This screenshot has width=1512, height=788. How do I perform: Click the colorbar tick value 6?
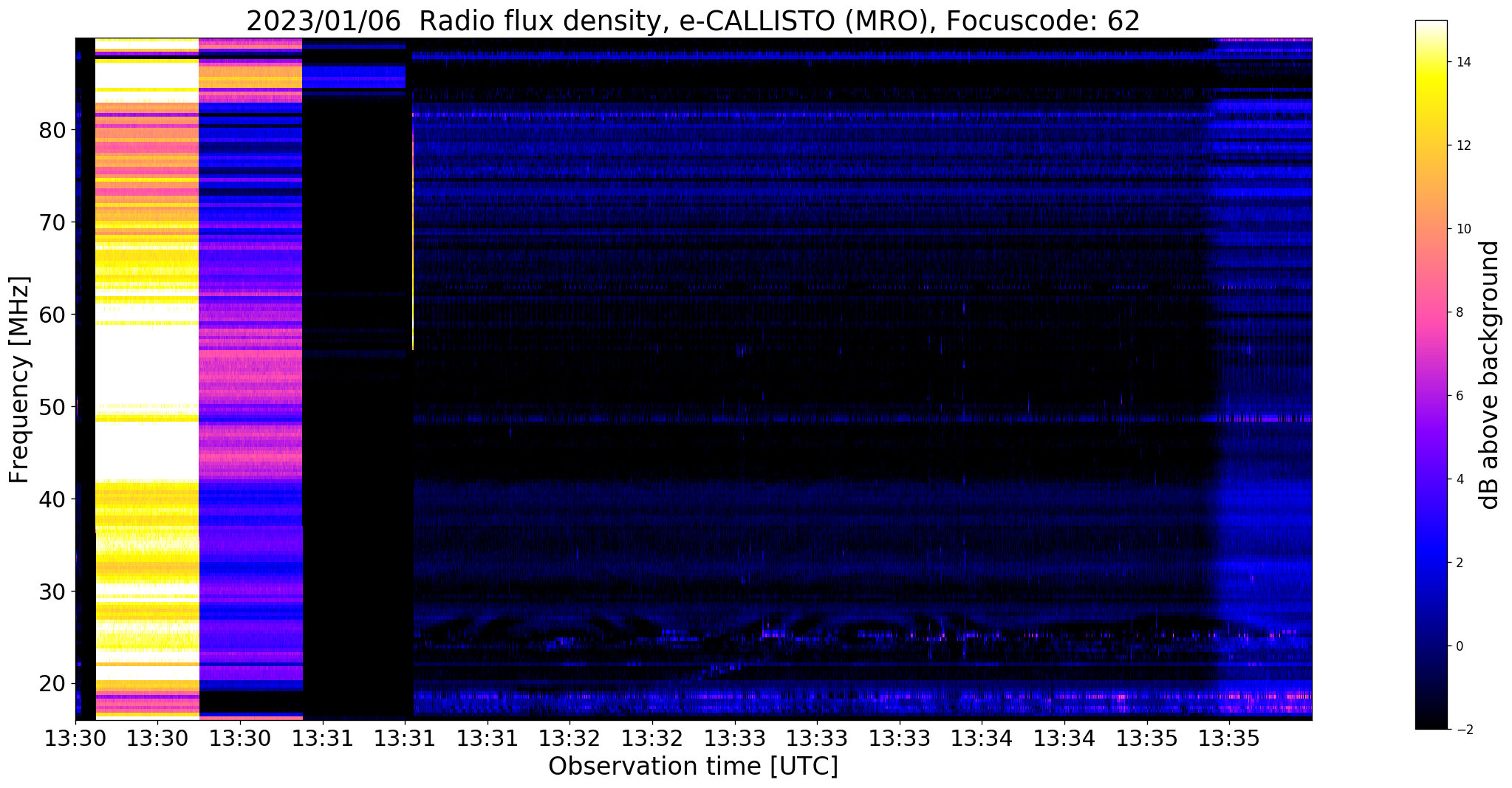pos(1459,396)
